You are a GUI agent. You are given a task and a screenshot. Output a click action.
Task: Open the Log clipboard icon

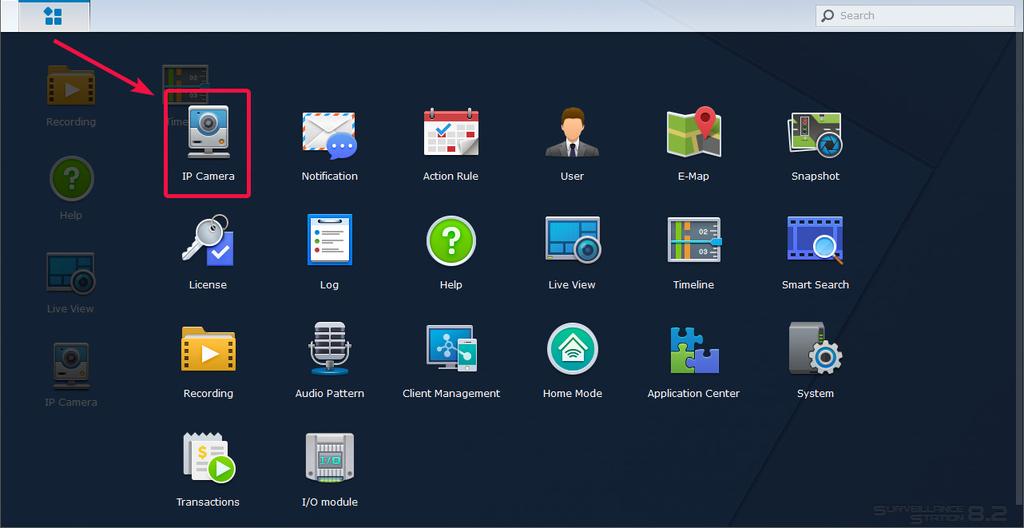tap(330, 240)
